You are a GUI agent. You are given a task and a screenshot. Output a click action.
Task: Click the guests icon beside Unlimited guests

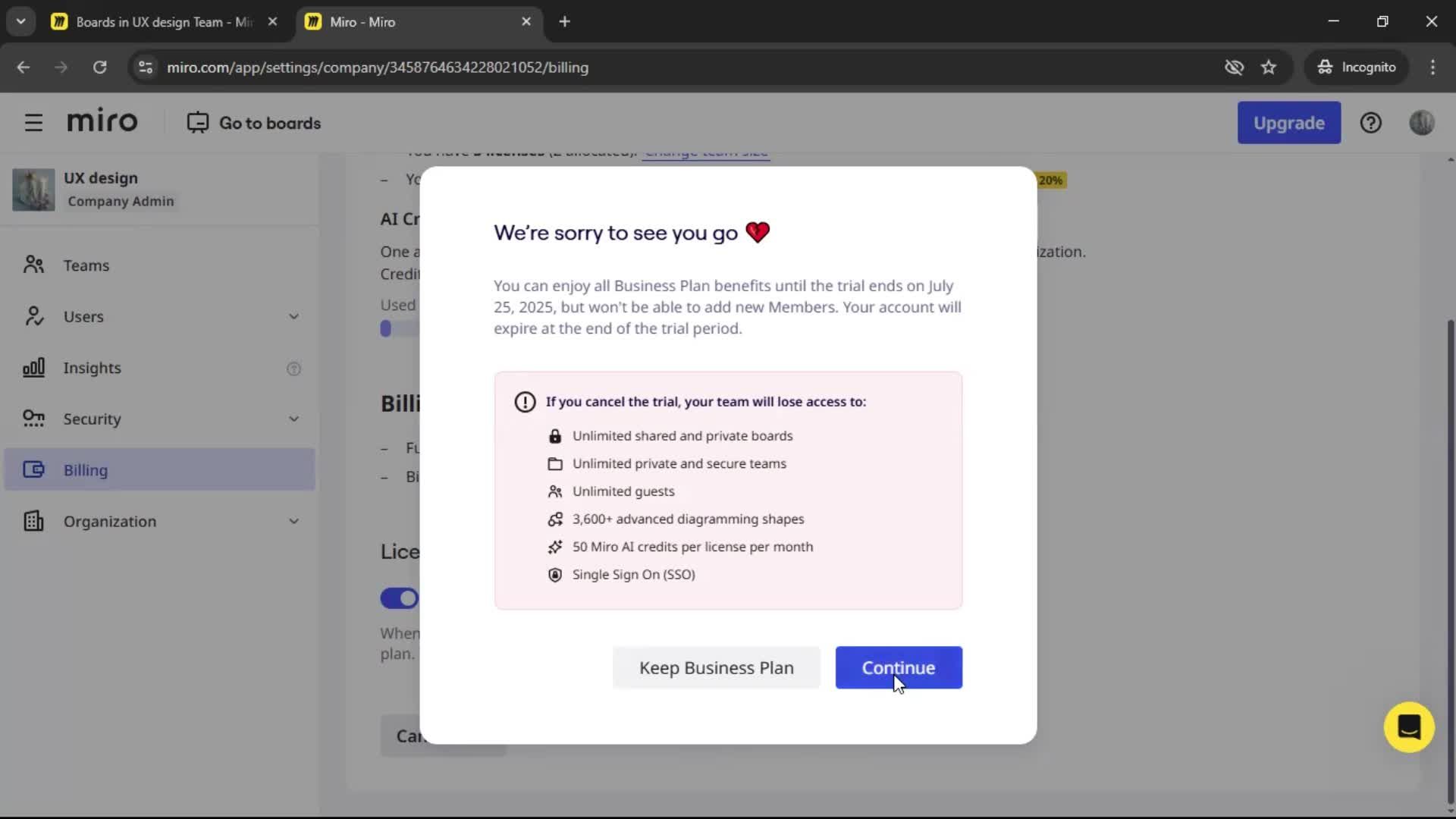coord(555,491)
